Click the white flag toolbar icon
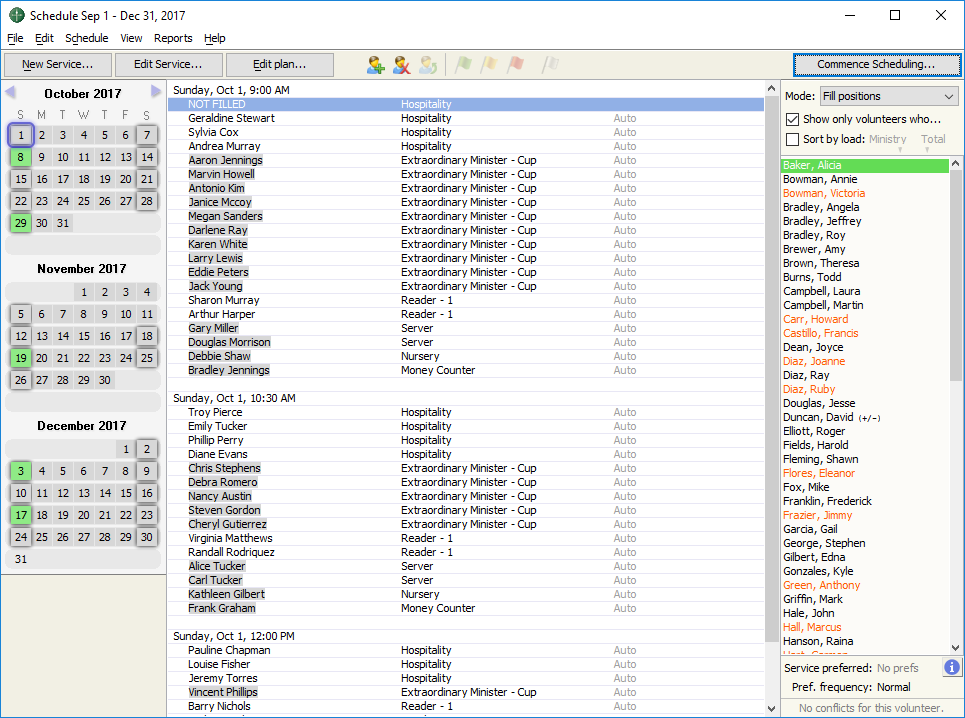 pyautogui.click(x=550, y=65)
